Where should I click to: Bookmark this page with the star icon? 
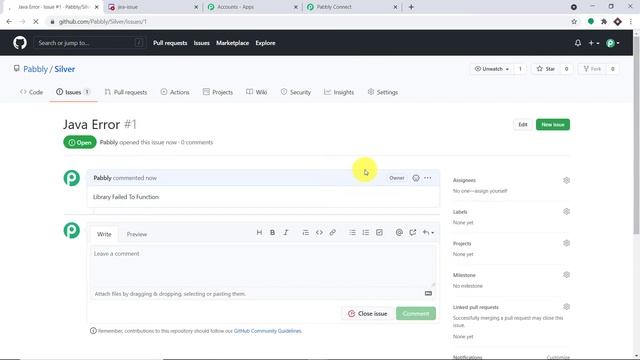tap(574, 22)
